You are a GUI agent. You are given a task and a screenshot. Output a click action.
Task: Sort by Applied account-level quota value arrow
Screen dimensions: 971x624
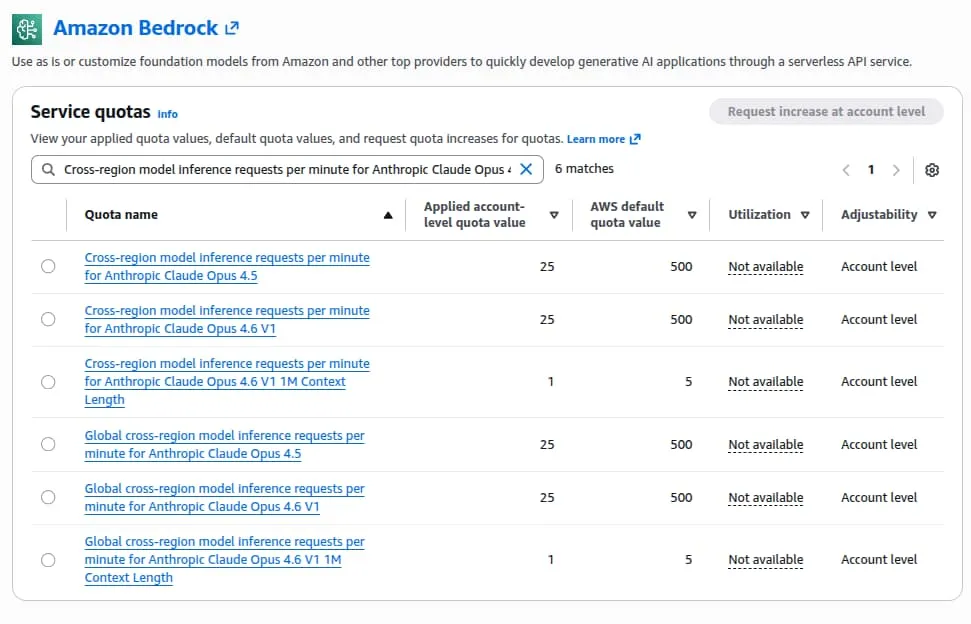554,215
